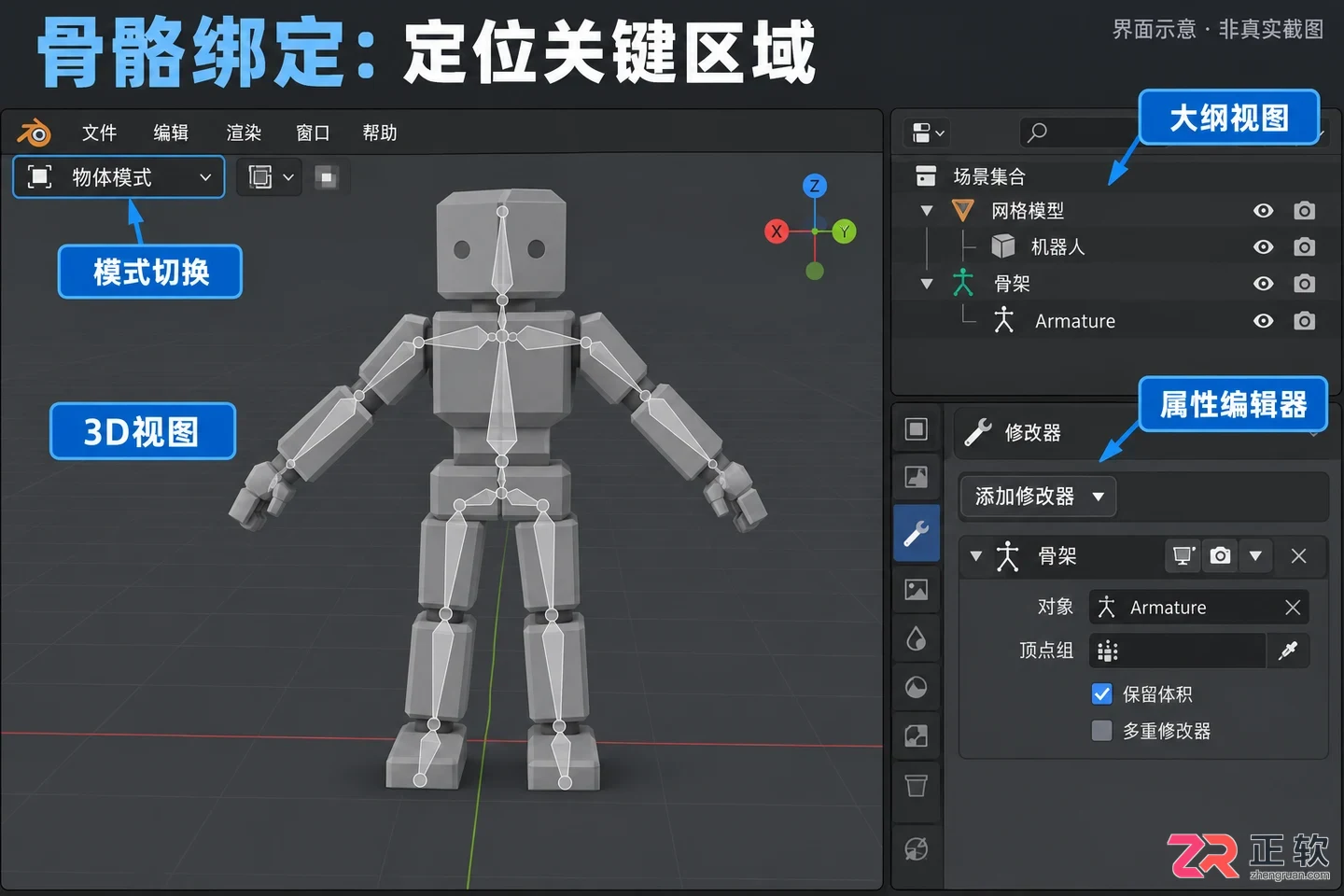This screenshot has width=1344, height=896.
Task: Click the 网格模型 orange collection icon
Action: click(963, 211)
